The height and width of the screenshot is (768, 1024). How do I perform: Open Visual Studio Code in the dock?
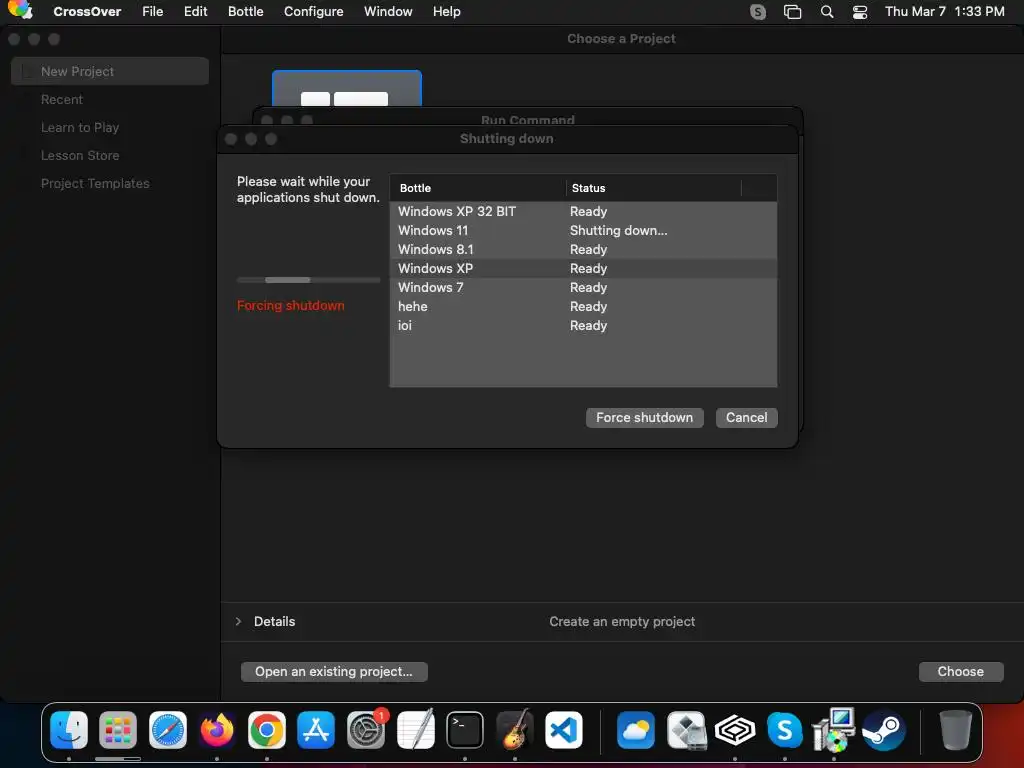click(564, 729)
